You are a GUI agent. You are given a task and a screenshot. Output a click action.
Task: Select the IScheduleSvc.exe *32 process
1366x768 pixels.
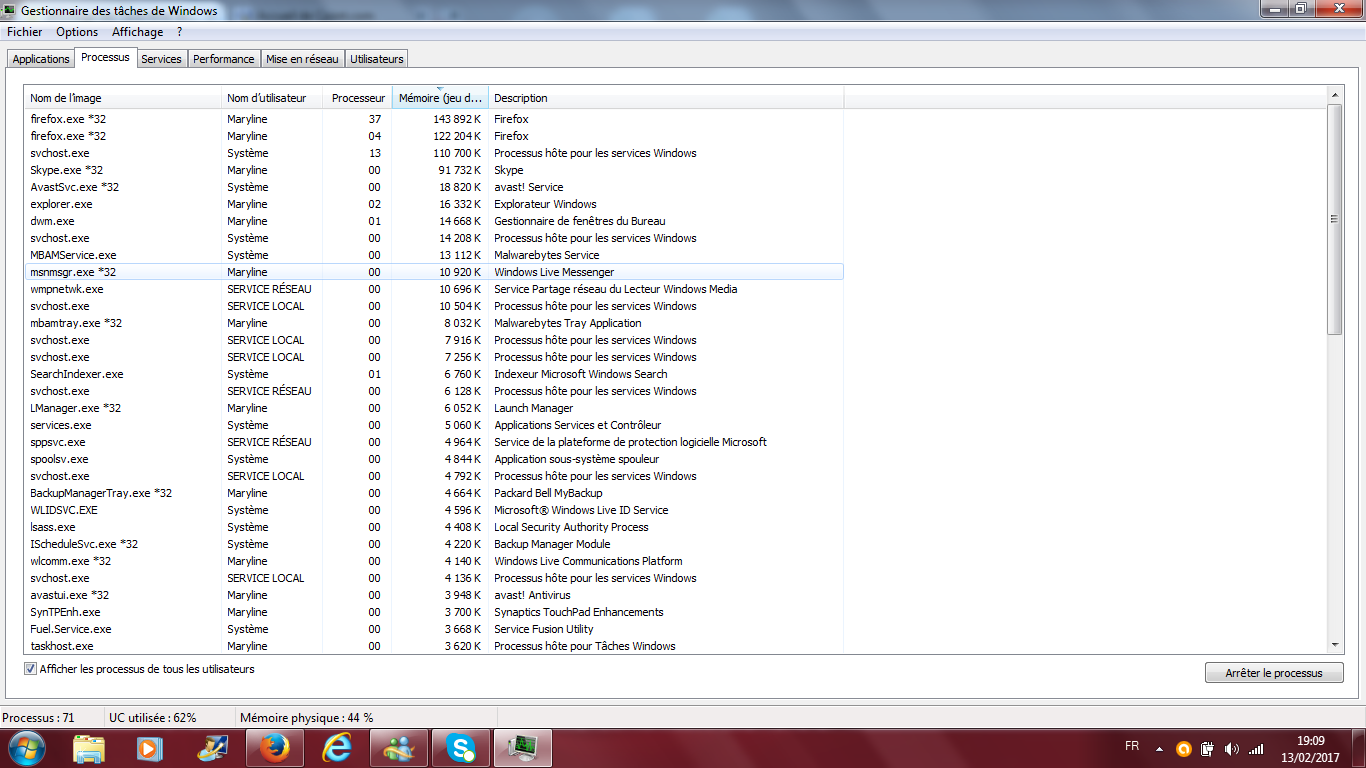[x=434, y=544]
